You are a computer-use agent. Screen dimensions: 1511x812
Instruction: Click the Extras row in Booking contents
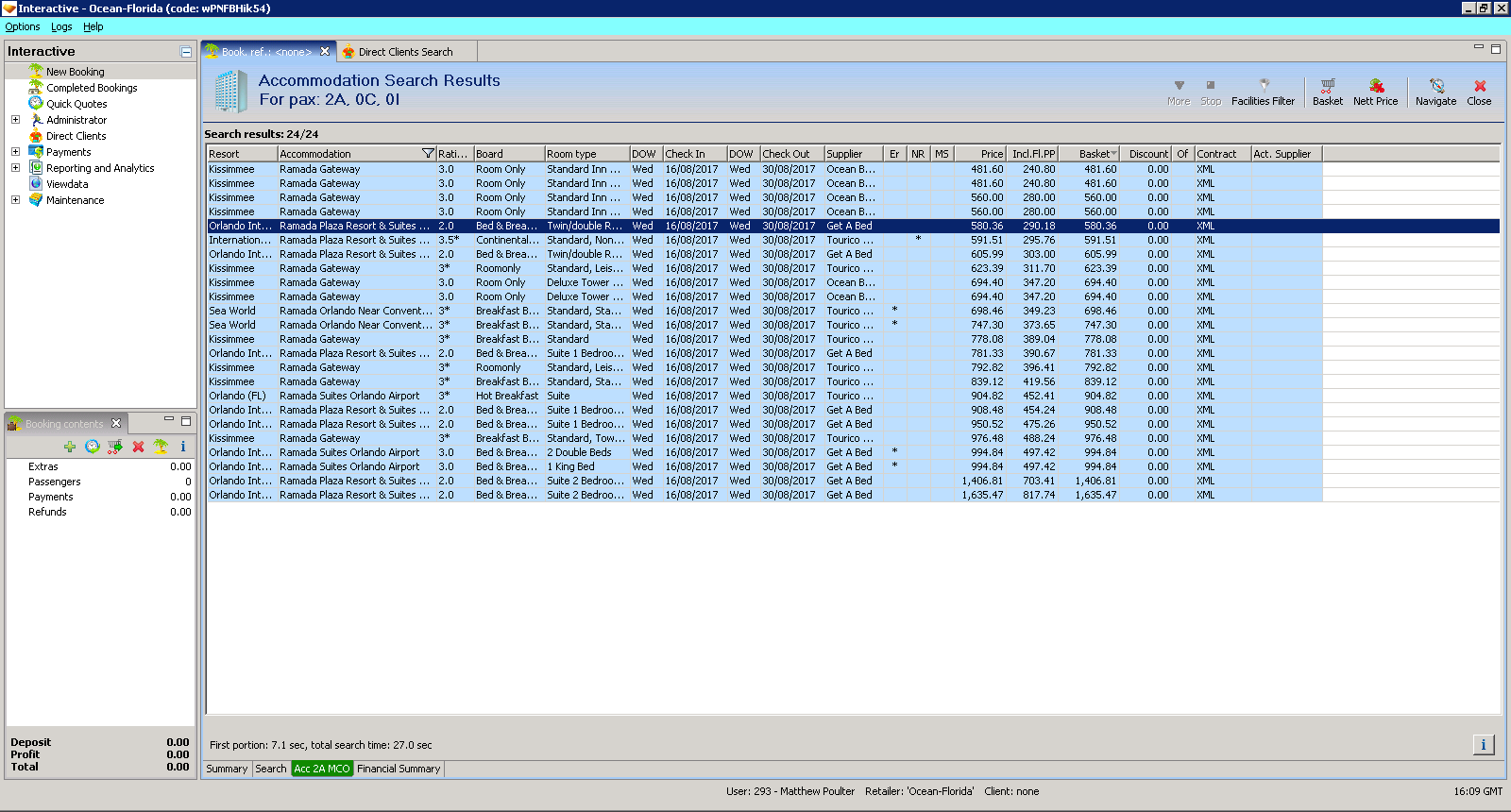[x=100, y=466]
